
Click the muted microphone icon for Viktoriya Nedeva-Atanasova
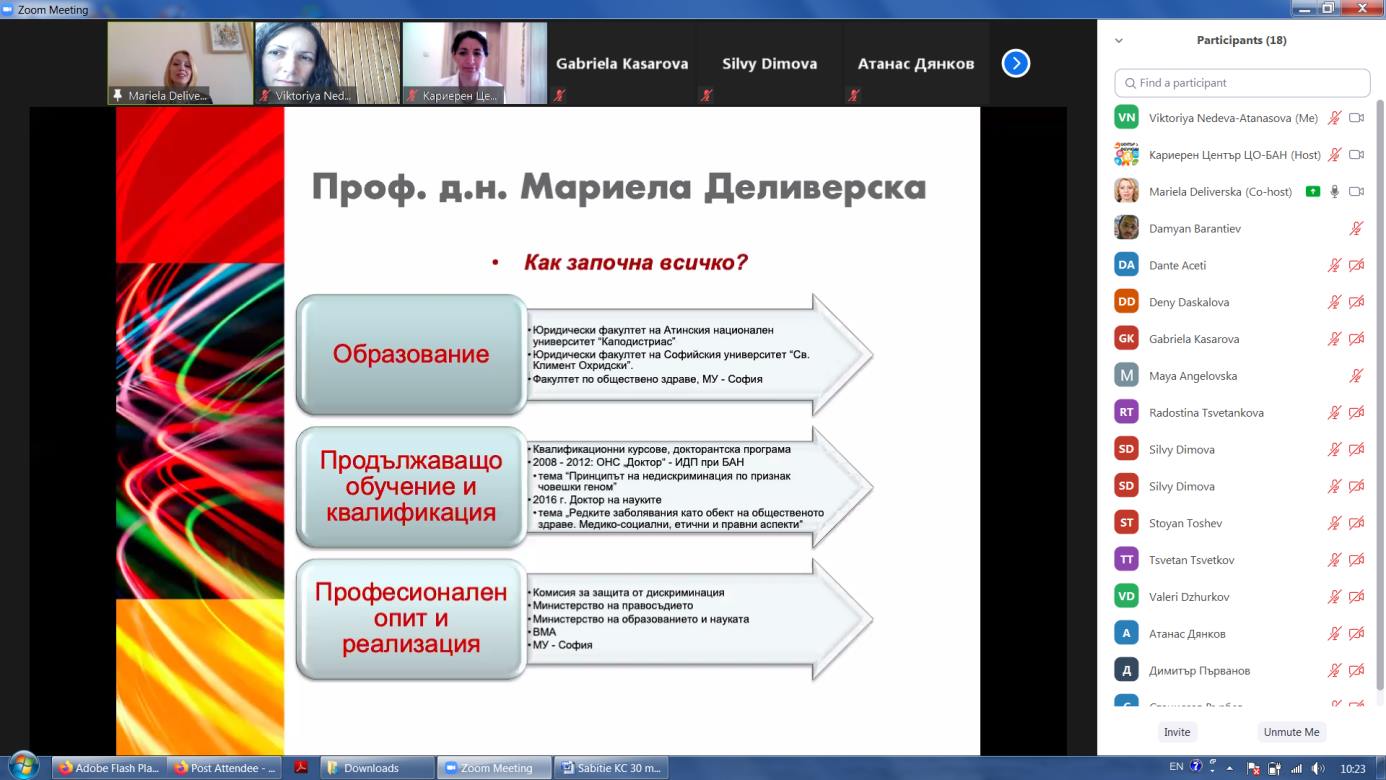1334,118
